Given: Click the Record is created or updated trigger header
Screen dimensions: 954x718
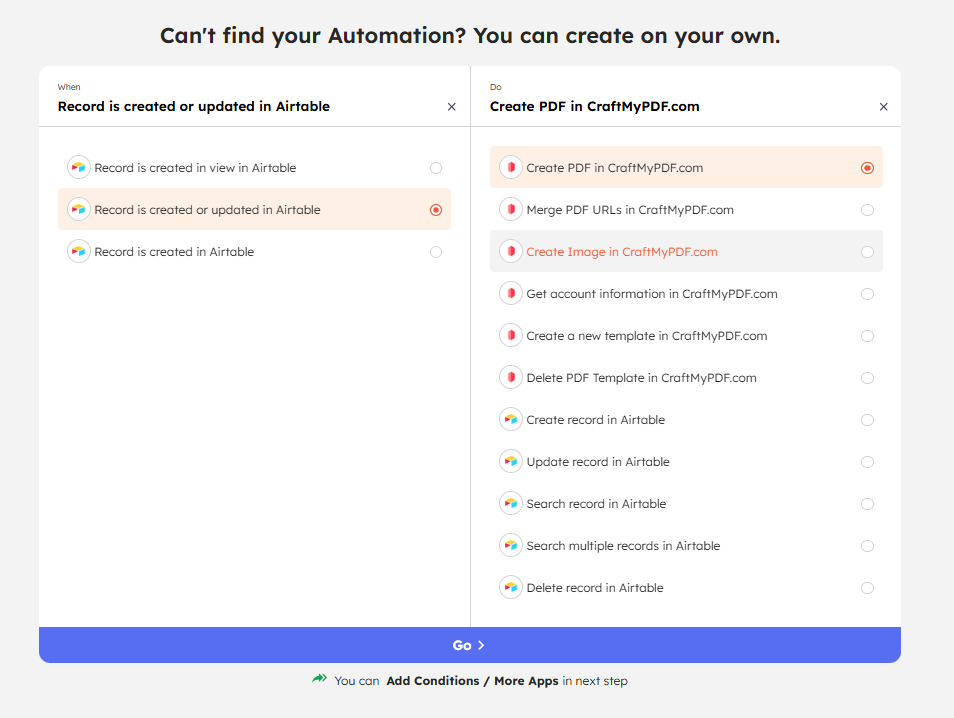Looking at the screenshot, I should click(x=193, y=106).
